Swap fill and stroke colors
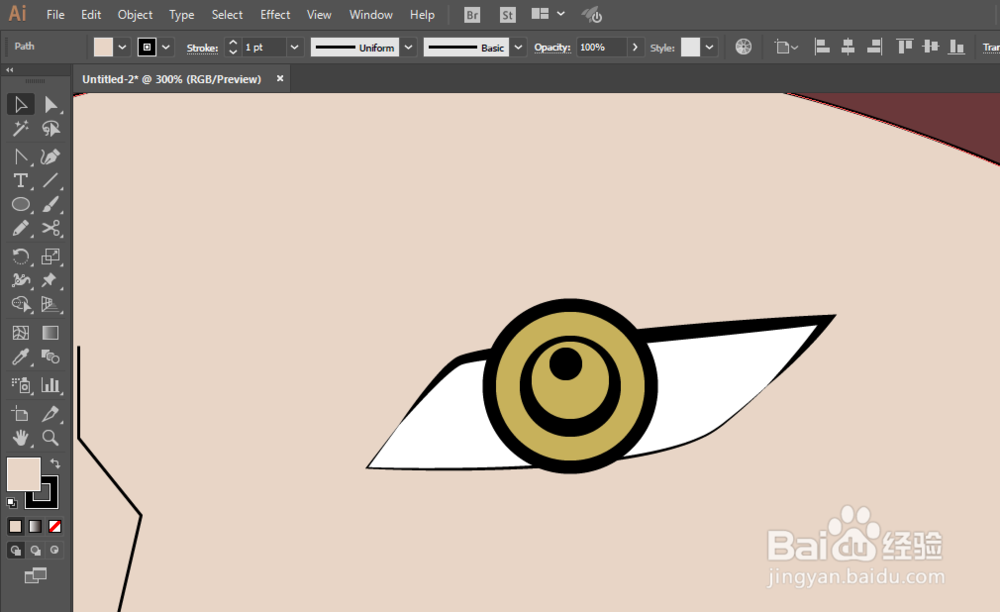Image resolution: width=1000 pixels, height=612 pixels. (55, 463)
